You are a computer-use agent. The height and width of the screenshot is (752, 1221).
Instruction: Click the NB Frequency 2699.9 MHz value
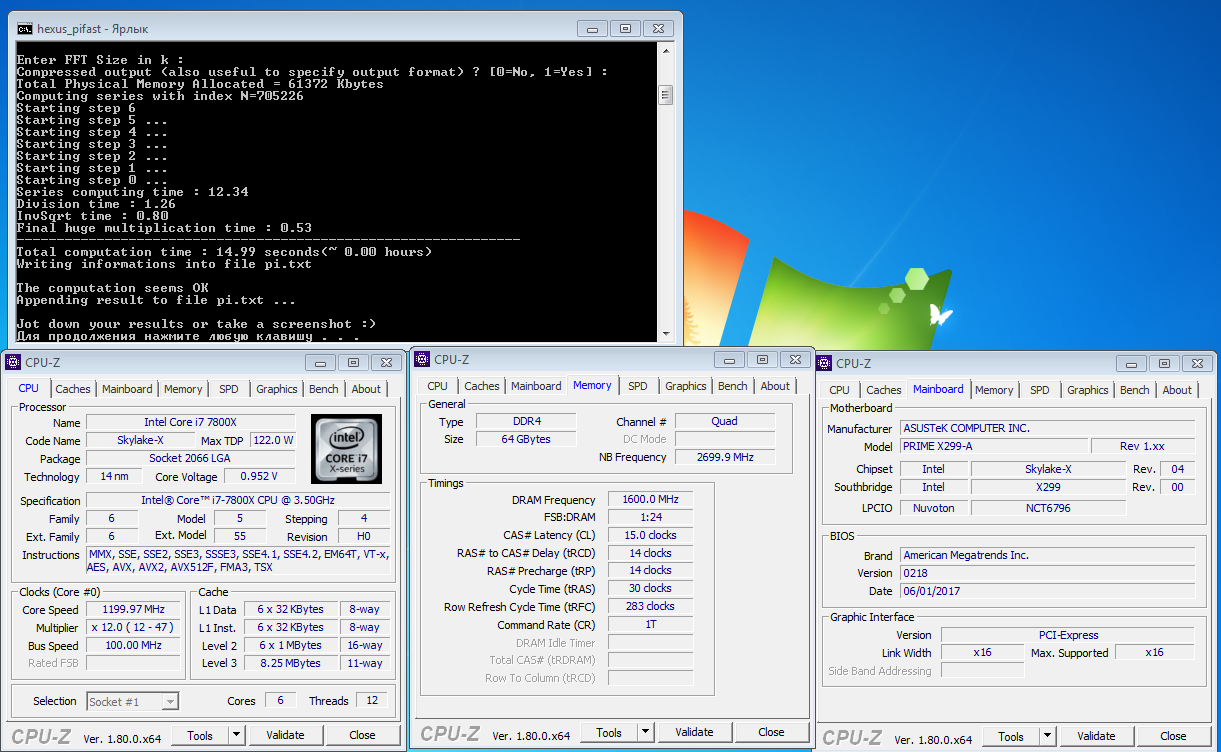click(725, 457)
